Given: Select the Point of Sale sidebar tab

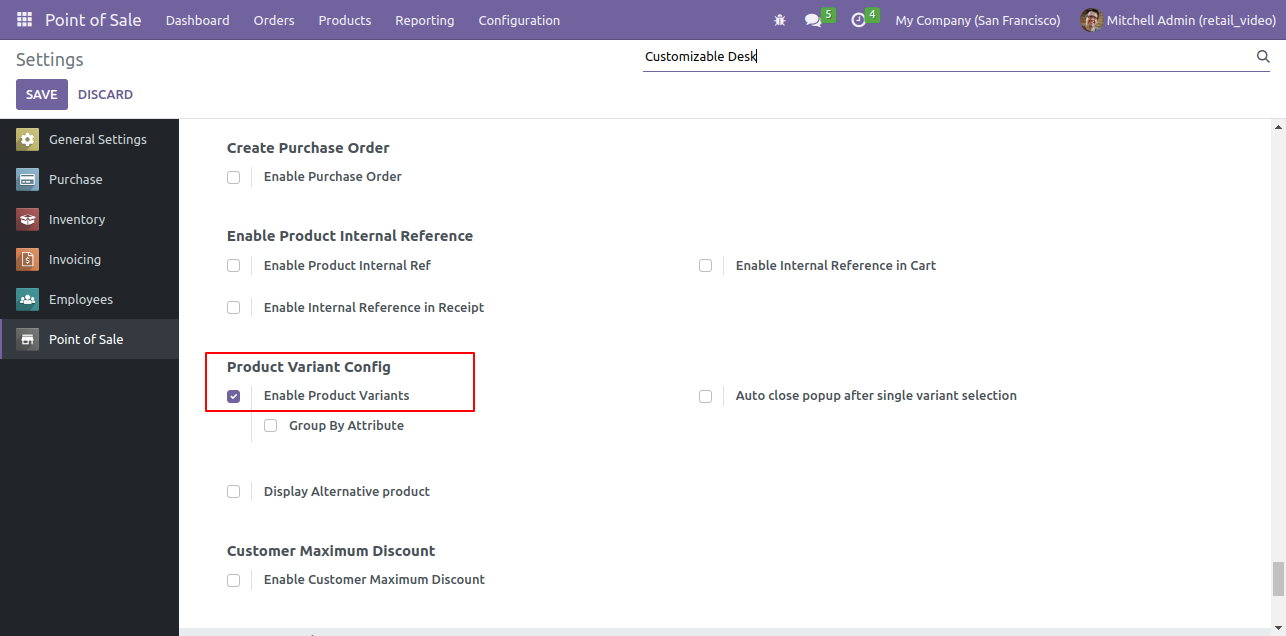Looking at the screenshot, I should (89, 340).
